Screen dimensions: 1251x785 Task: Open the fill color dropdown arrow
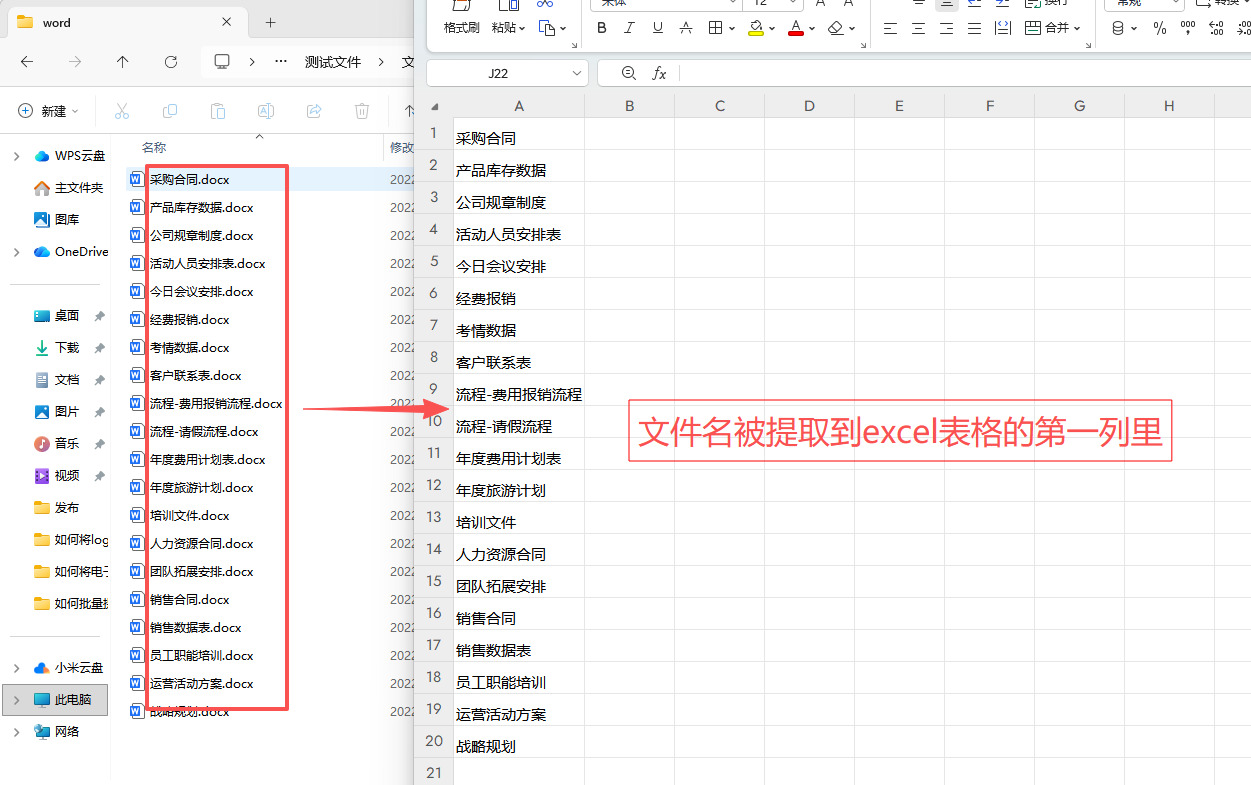[773, 29]
